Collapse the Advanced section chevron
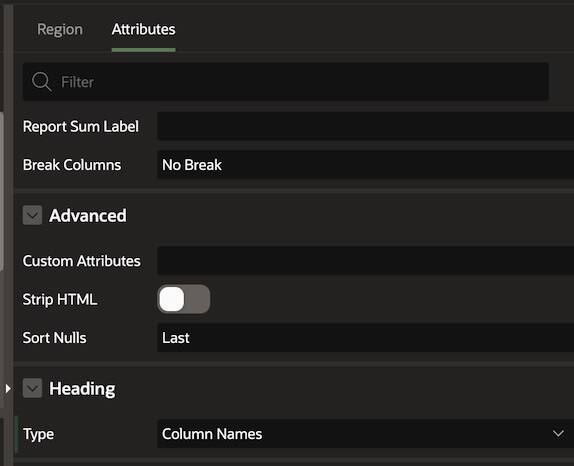 (x=32, y=215)
